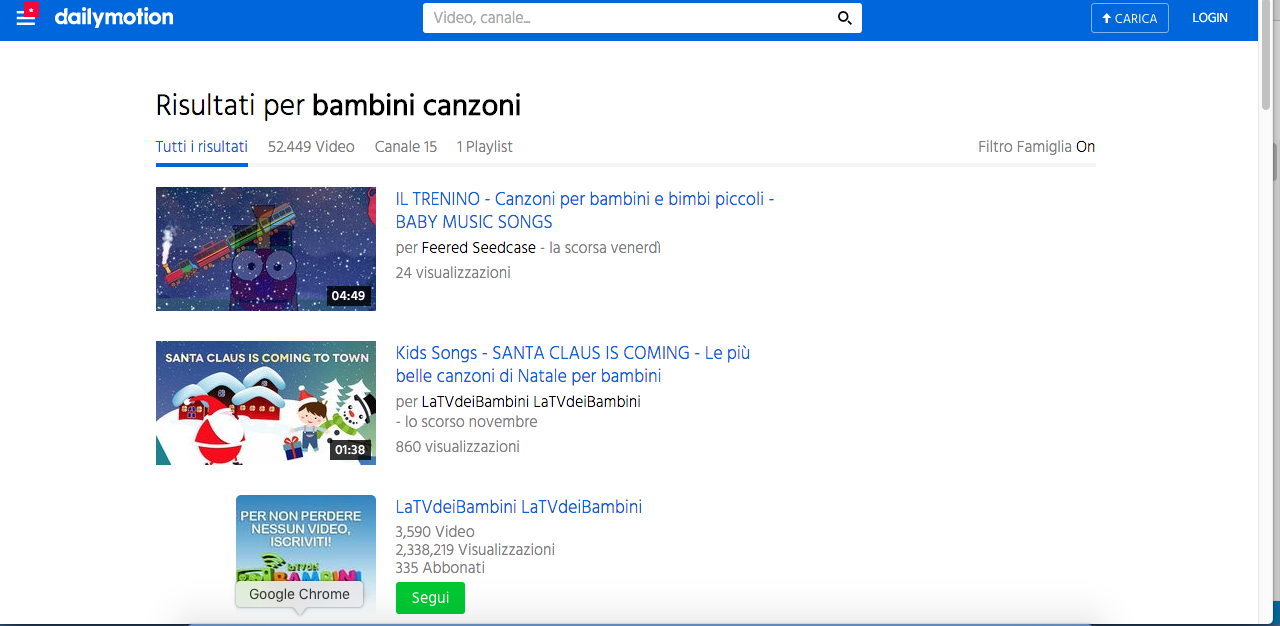Click the LOGIN link
1280x626 pixels.
pyautogui.click(x=1209, y=18)
